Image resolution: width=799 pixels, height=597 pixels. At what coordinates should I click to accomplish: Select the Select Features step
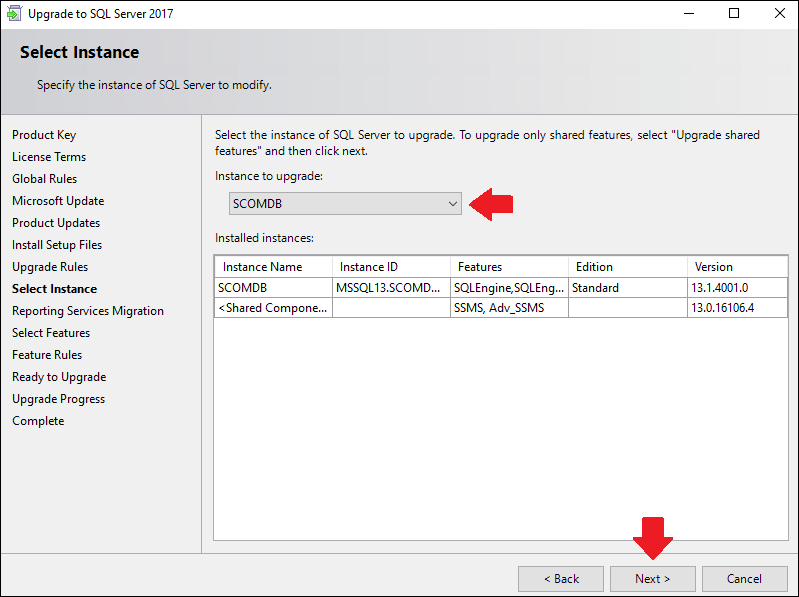[x=51, y=333]
